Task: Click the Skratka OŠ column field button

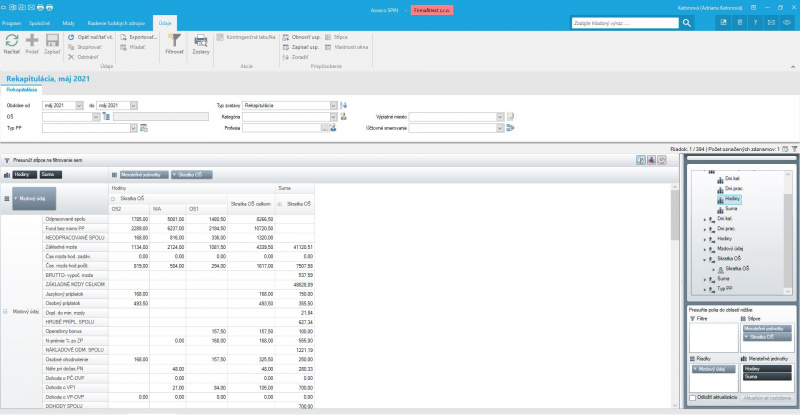Action: click(x=192, y=174)
